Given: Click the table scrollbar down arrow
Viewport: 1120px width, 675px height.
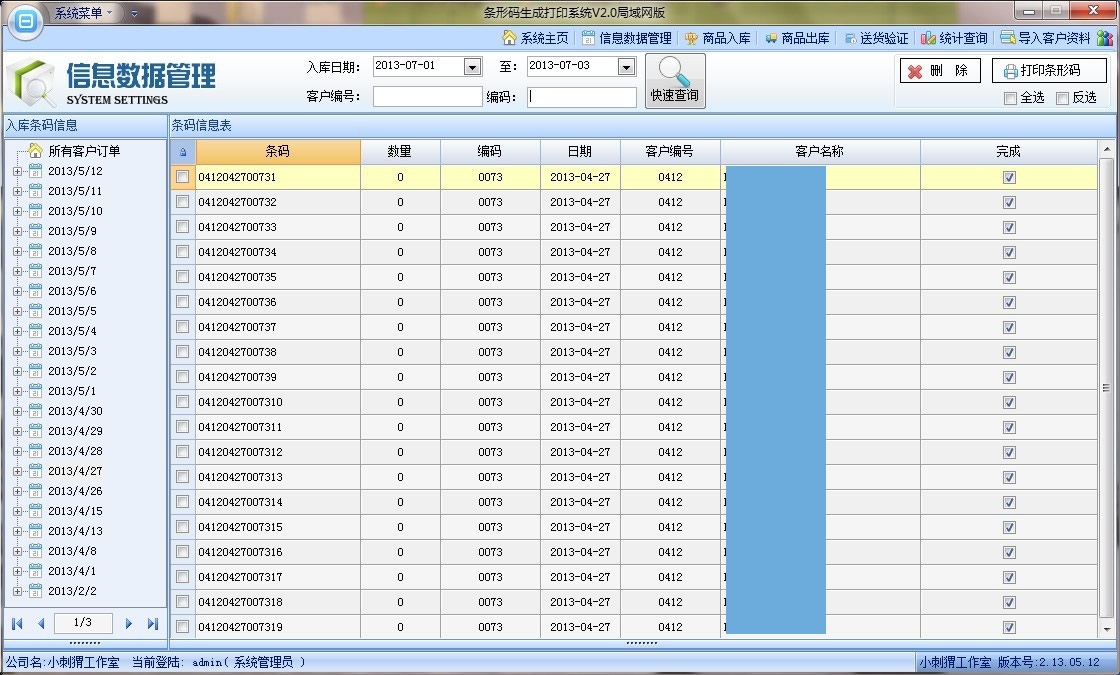Looking at the screenshot, I should pyautogui.click(x=1106, y=629).
